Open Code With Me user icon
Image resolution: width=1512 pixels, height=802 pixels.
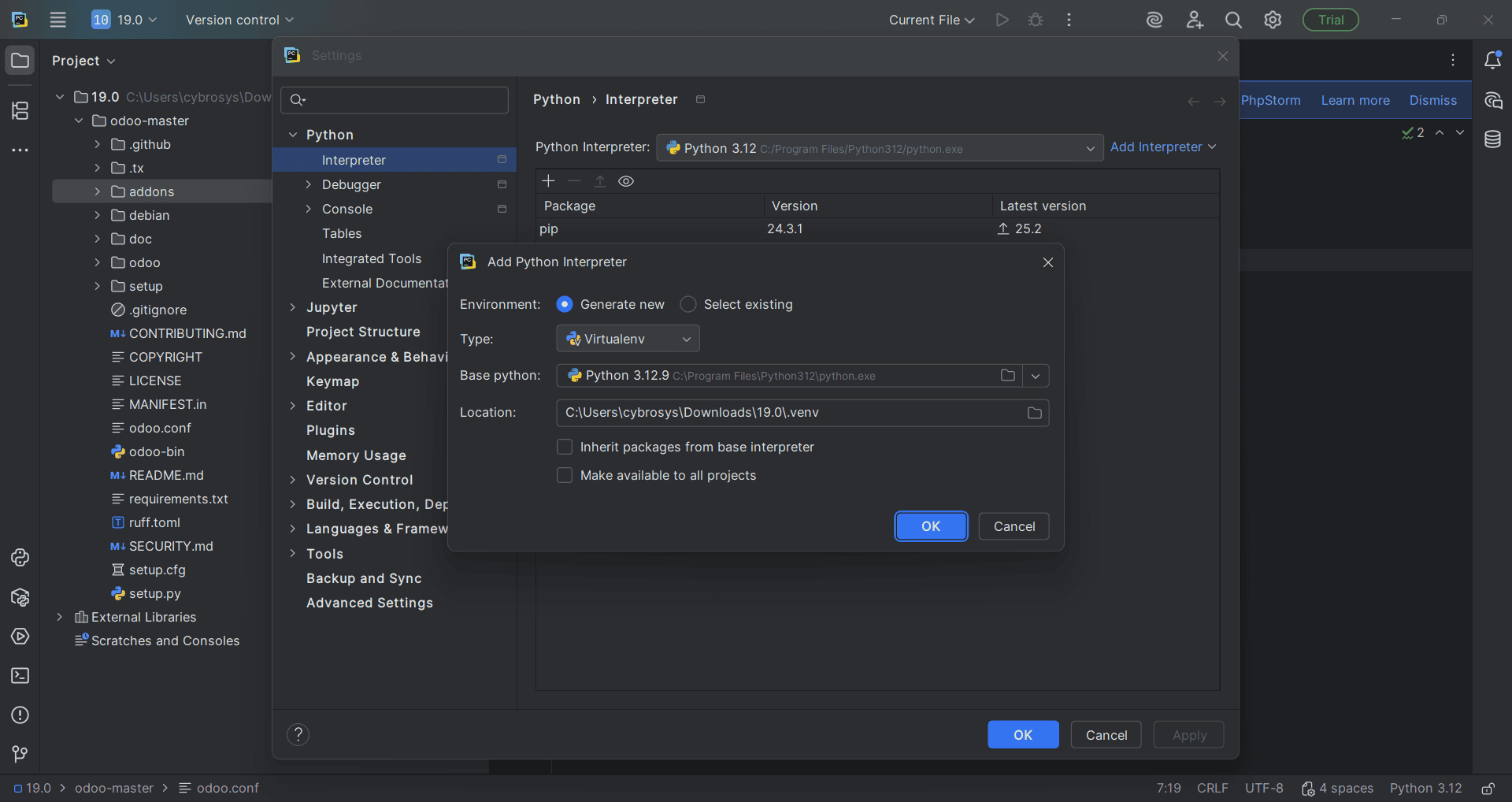pos(1195,20)
